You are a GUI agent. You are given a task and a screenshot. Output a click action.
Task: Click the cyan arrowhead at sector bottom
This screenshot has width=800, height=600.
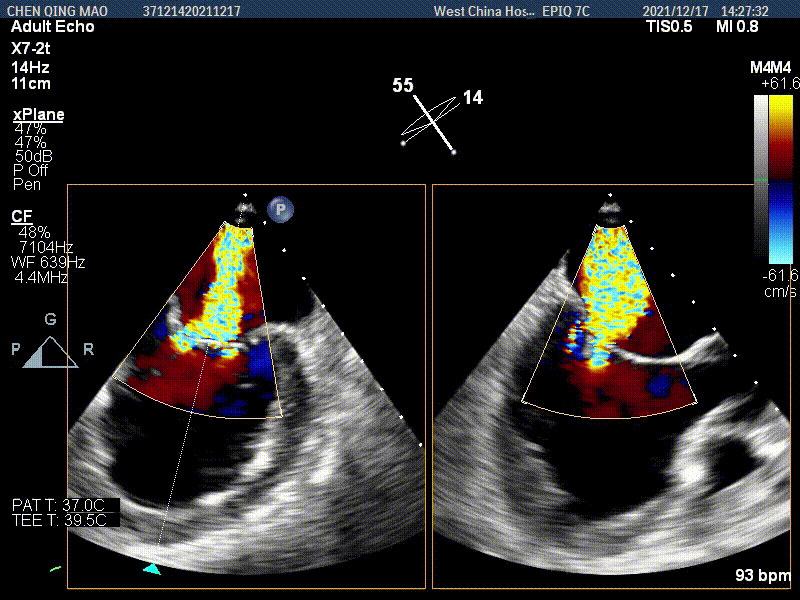[x=151, y=568]
